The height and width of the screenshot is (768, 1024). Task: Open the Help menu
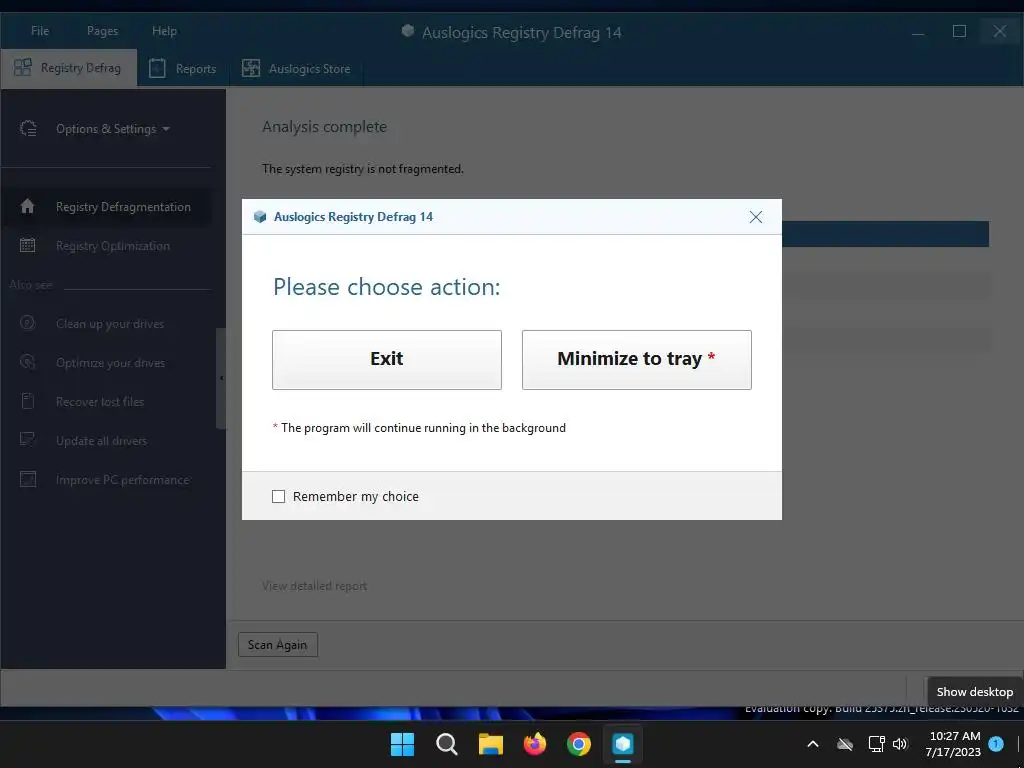(165, 31)
